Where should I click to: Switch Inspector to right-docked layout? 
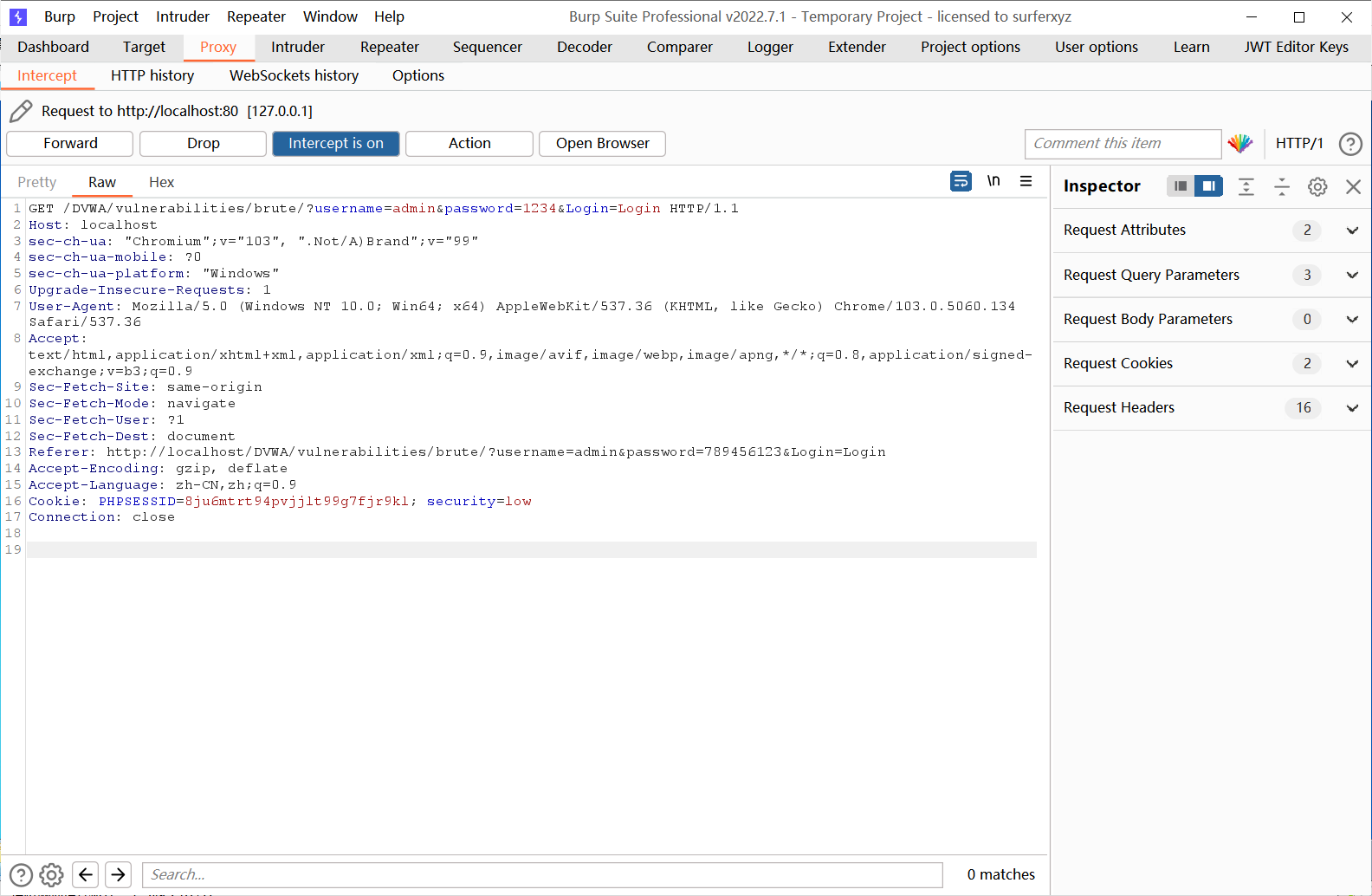pos(1208,186)
